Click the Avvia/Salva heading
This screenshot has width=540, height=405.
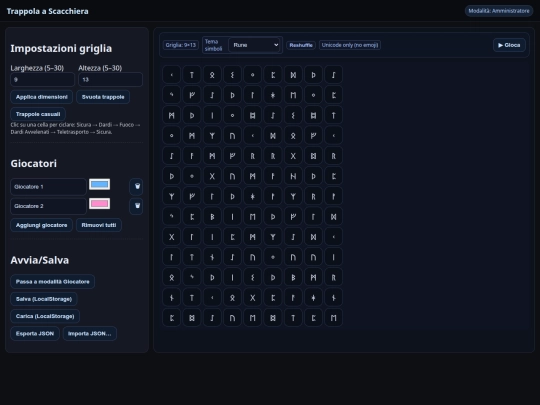coord(40,260)
